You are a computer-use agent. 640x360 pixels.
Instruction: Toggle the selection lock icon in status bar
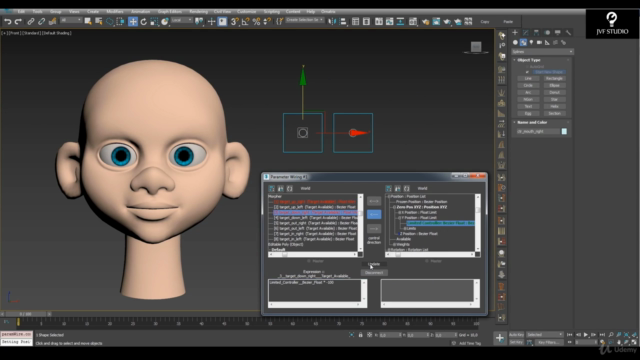point(360,335)
